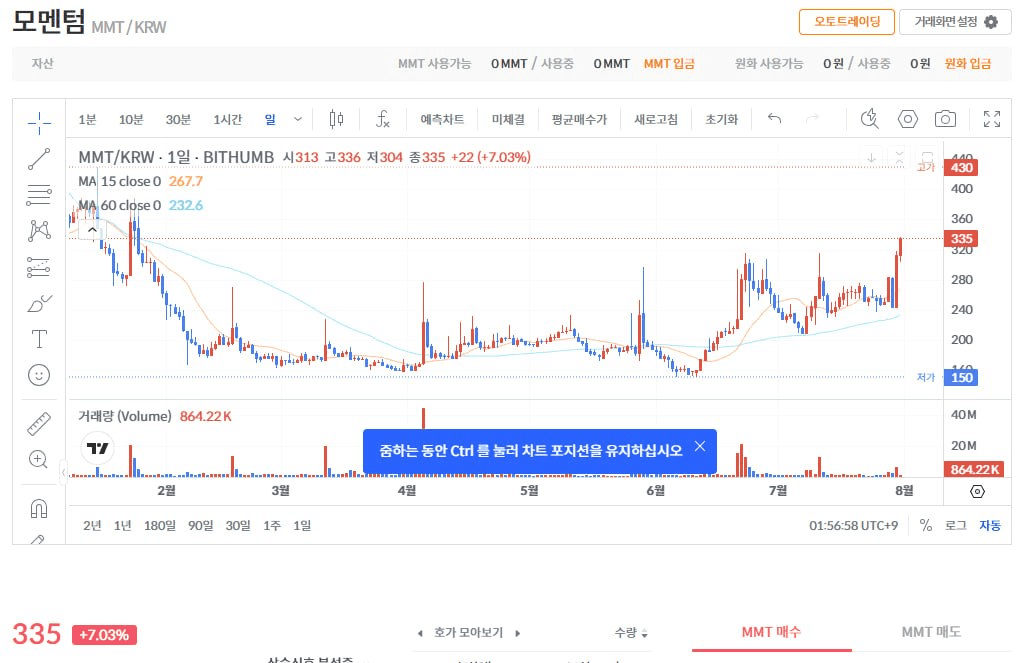Collapse the drawing toolbar side arrow
The height and width of the screenshot is (663, 1016).
[64, 472]
